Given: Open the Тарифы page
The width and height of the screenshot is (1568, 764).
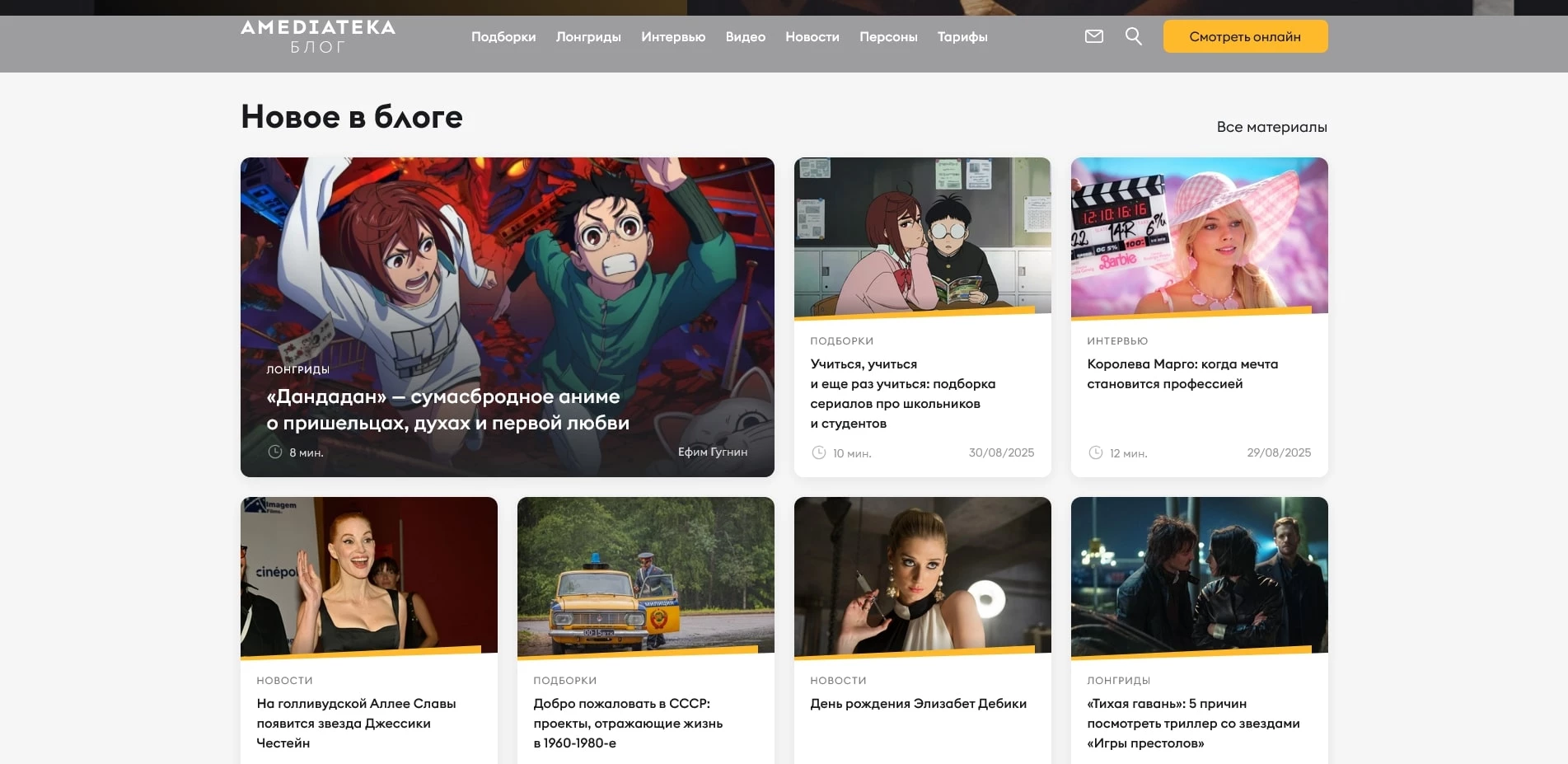Looking at the screenshot, I should pos(962,37).
